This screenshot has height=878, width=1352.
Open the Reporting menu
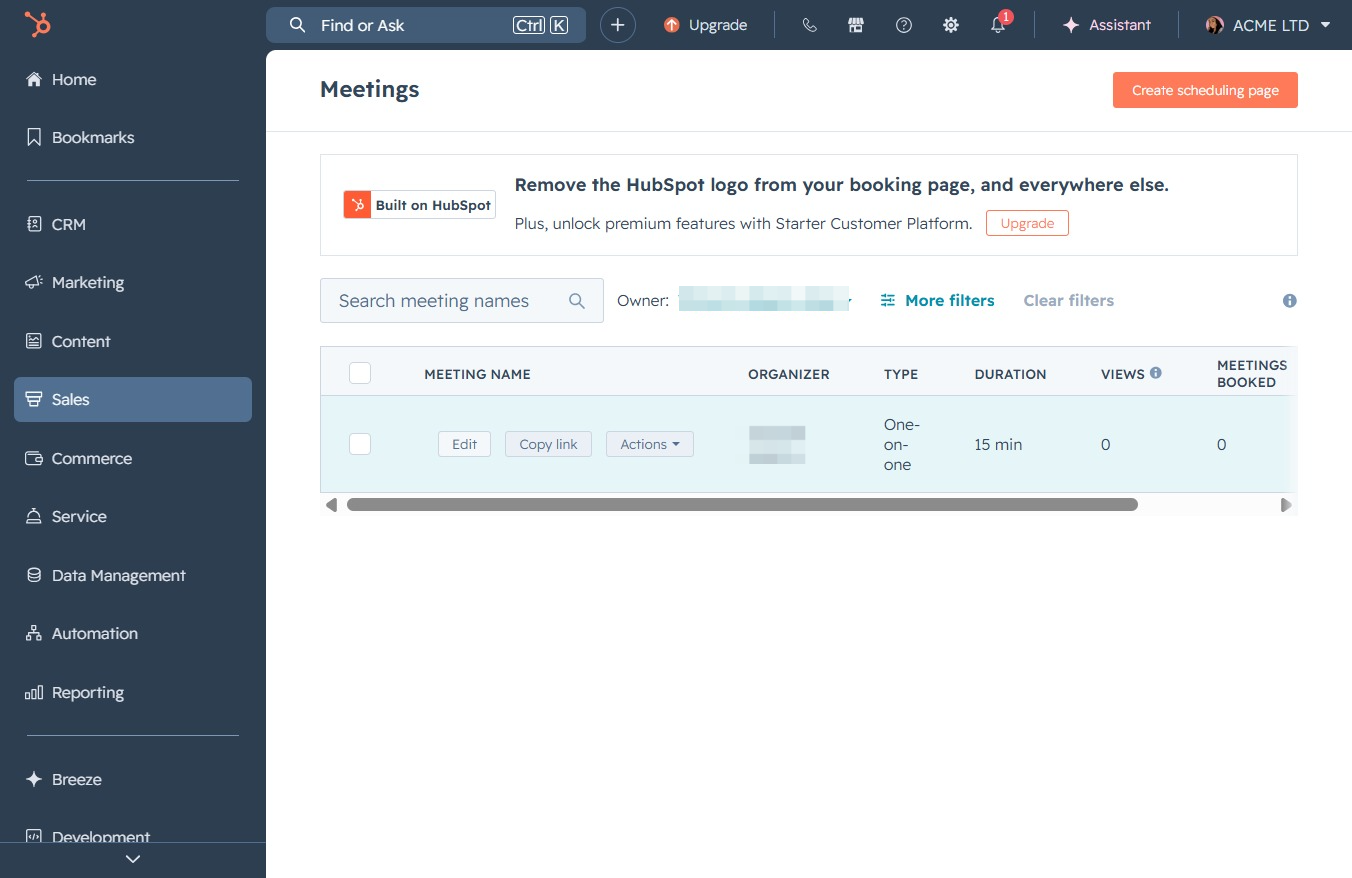(x=133, y=692)
